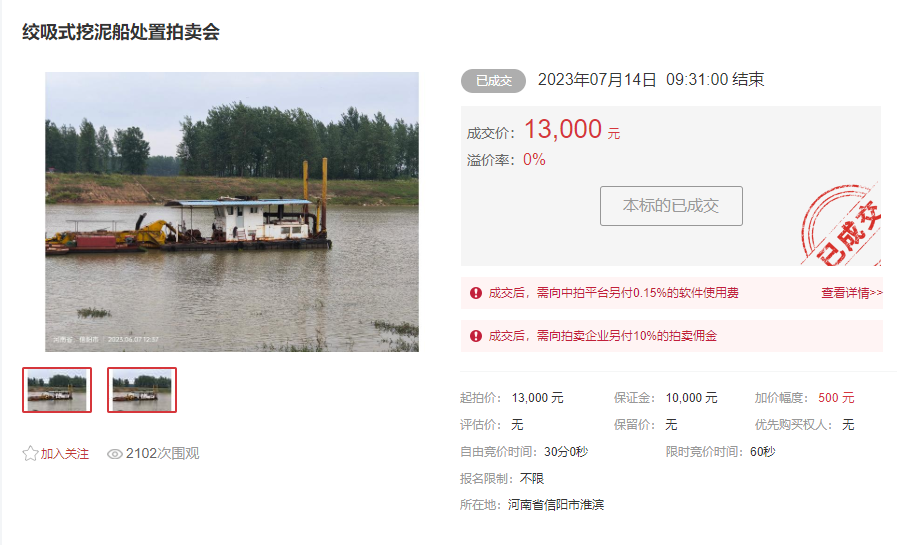The width and height of the screenshot is (897, 545).
Task: Select the second dredger thumbnail
Action: click(x=142, y=389)
